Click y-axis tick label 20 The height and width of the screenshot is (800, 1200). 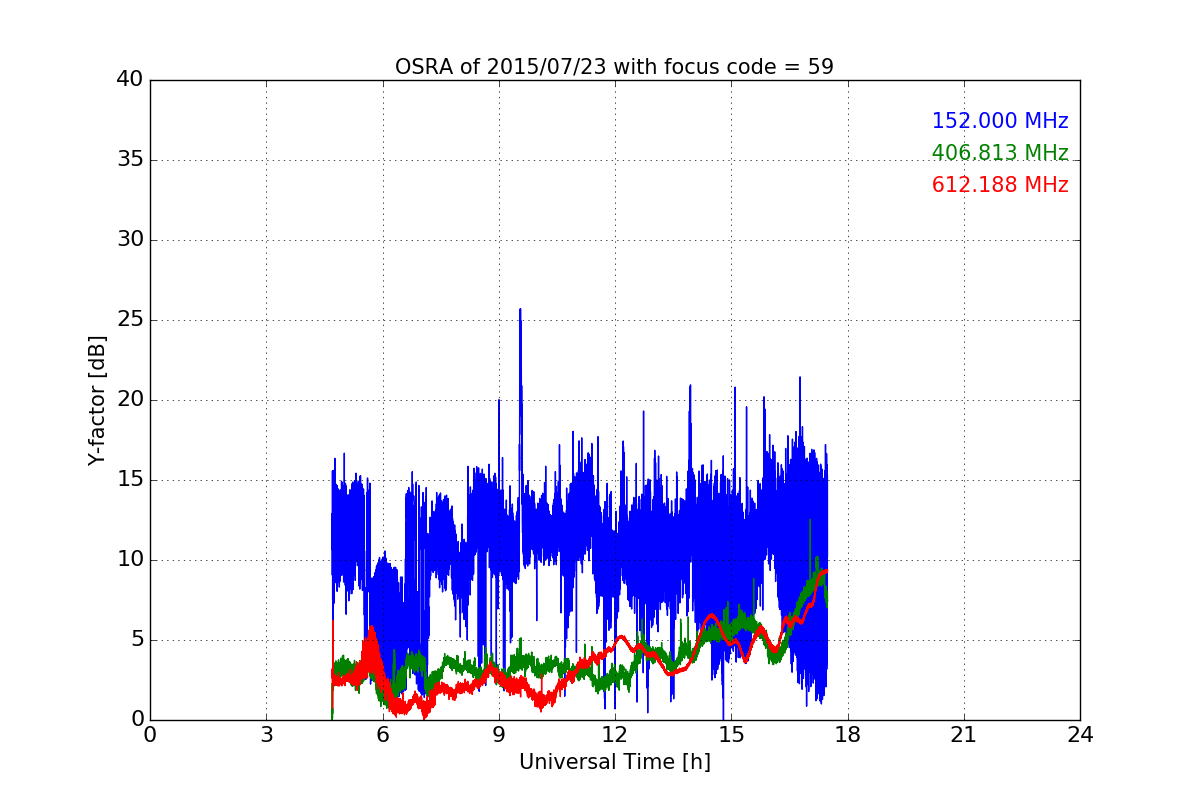point(130,400)
